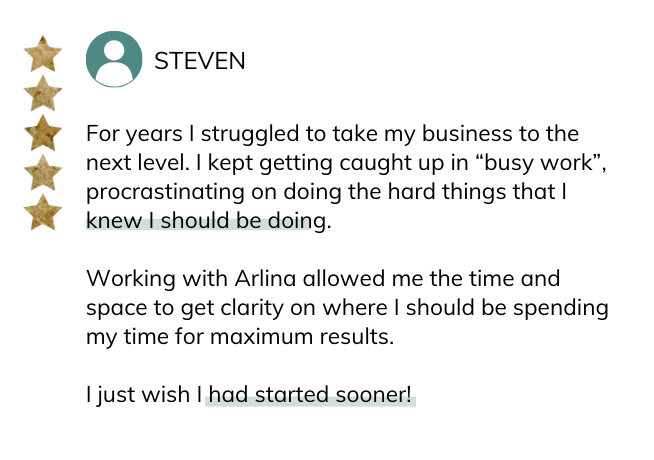Click the top gold star
This screenshot has height=460, width=654.
[42, 56]
